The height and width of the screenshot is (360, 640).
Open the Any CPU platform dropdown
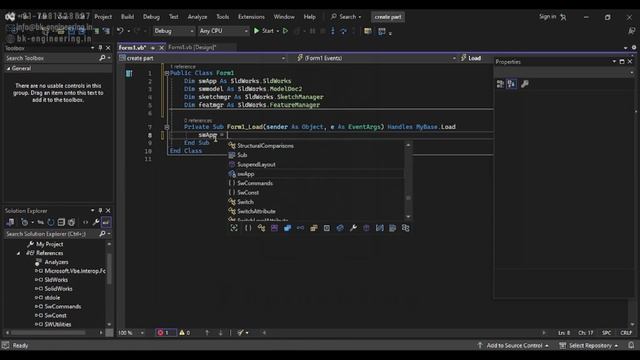click(223, 31)
